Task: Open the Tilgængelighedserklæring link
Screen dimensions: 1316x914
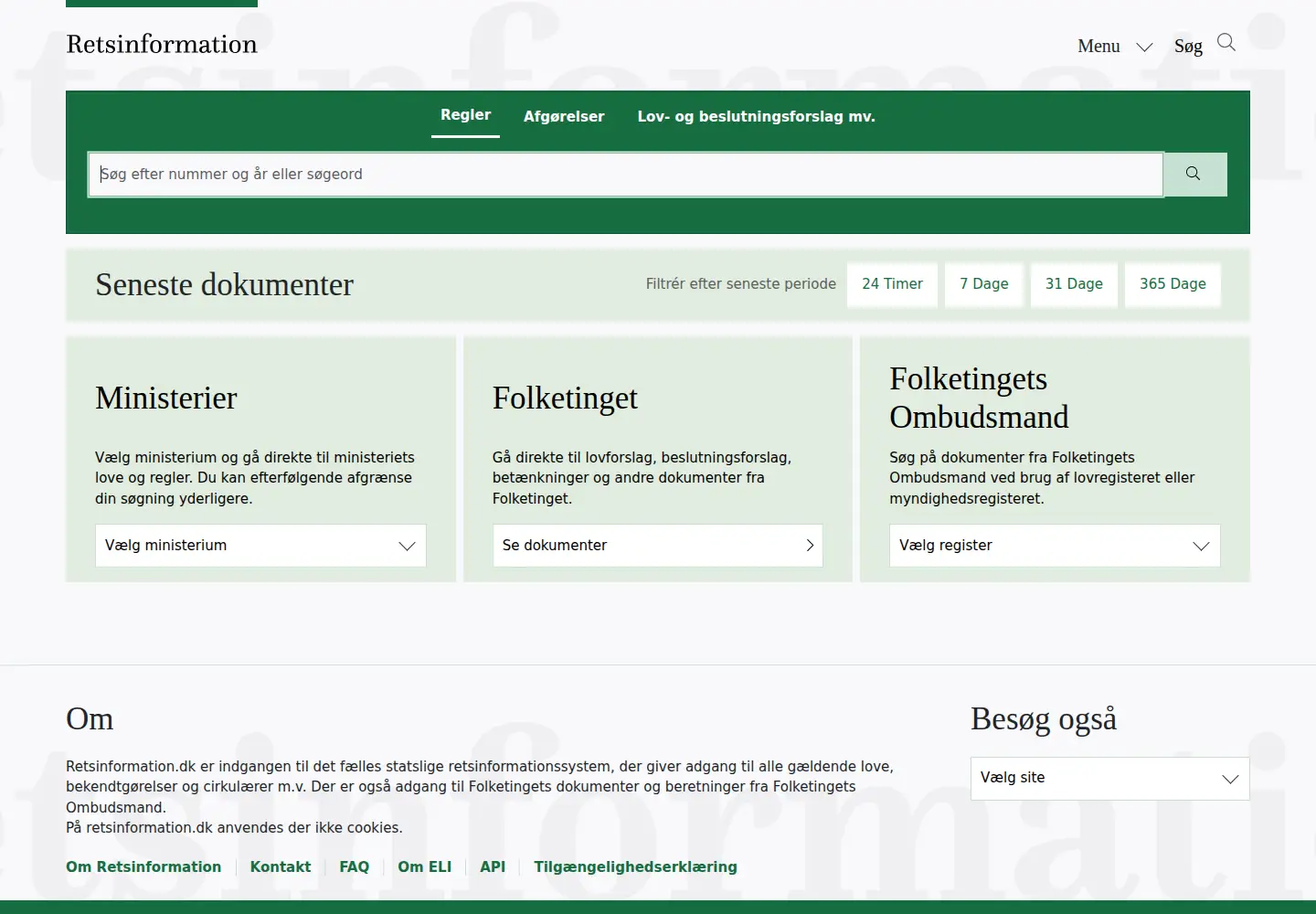Action: click(636, 866)
